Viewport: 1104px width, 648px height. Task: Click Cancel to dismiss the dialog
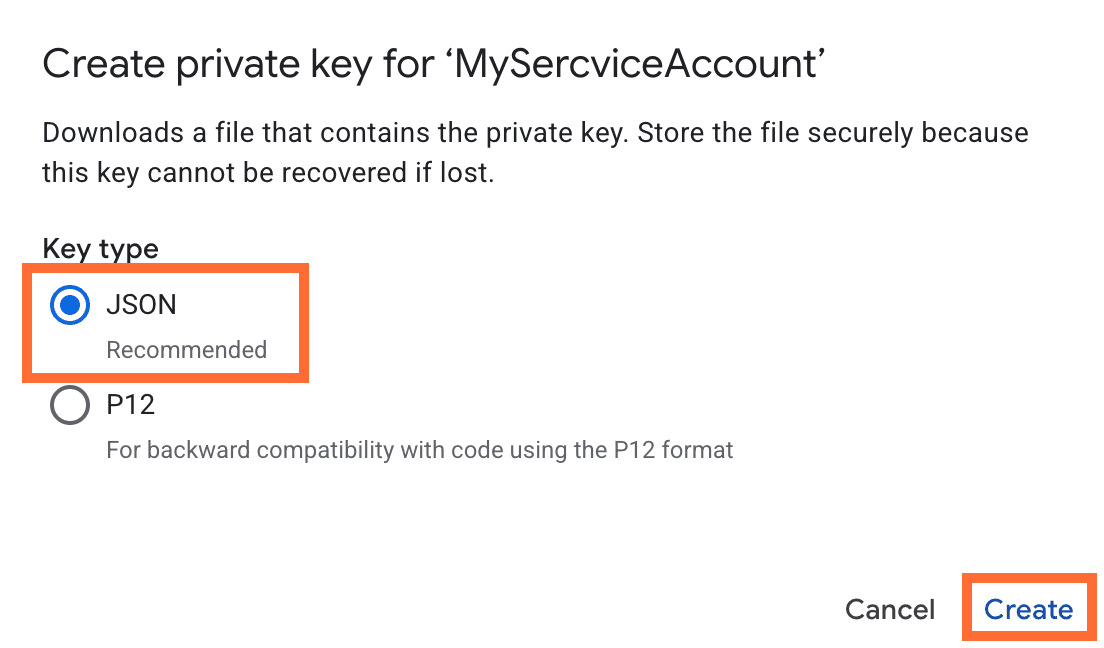click(889, 609)
